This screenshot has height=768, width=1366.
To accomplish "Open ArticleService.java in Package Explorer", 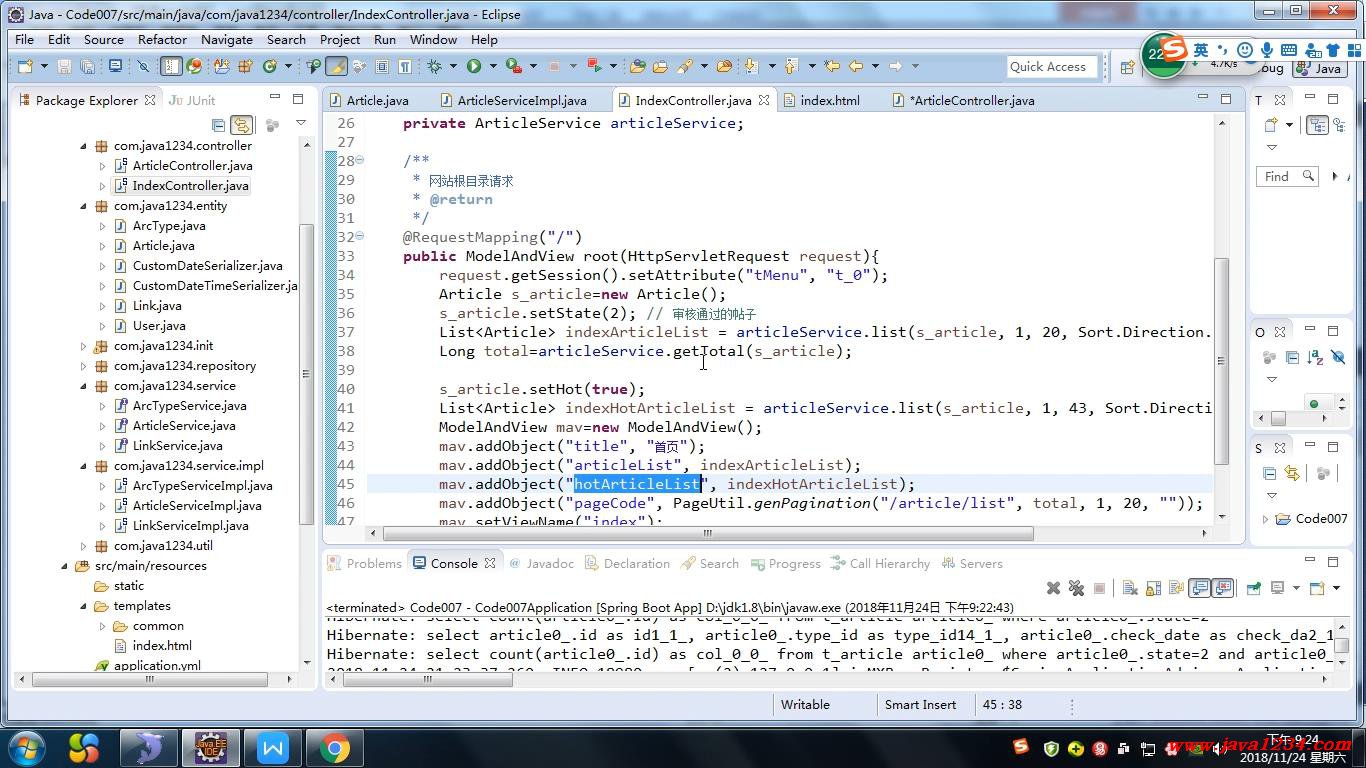I will (184, 426).
